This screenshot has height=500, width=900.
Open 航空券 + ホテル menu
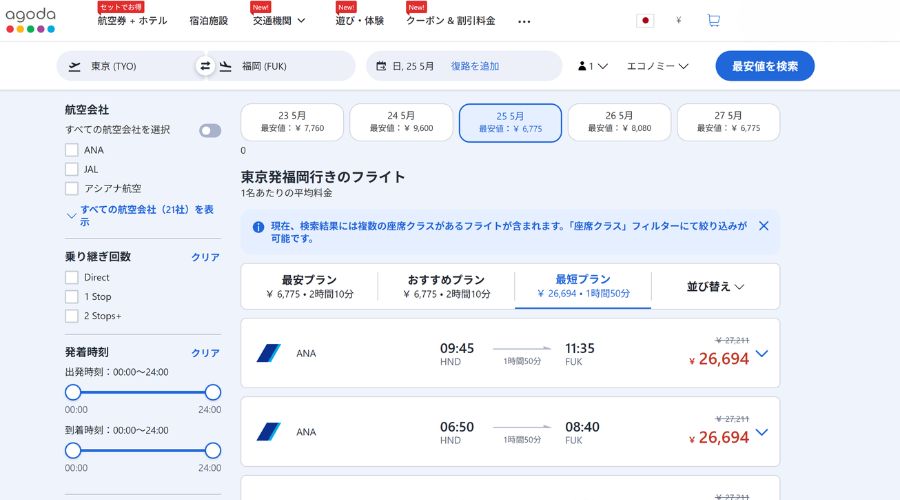[132, 21]
